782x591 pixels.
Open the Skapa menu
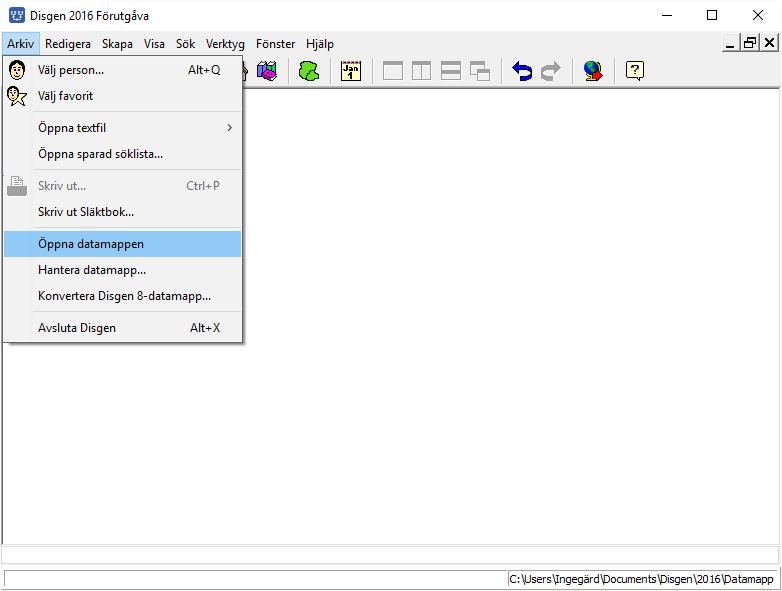click(x=117, y=44)
